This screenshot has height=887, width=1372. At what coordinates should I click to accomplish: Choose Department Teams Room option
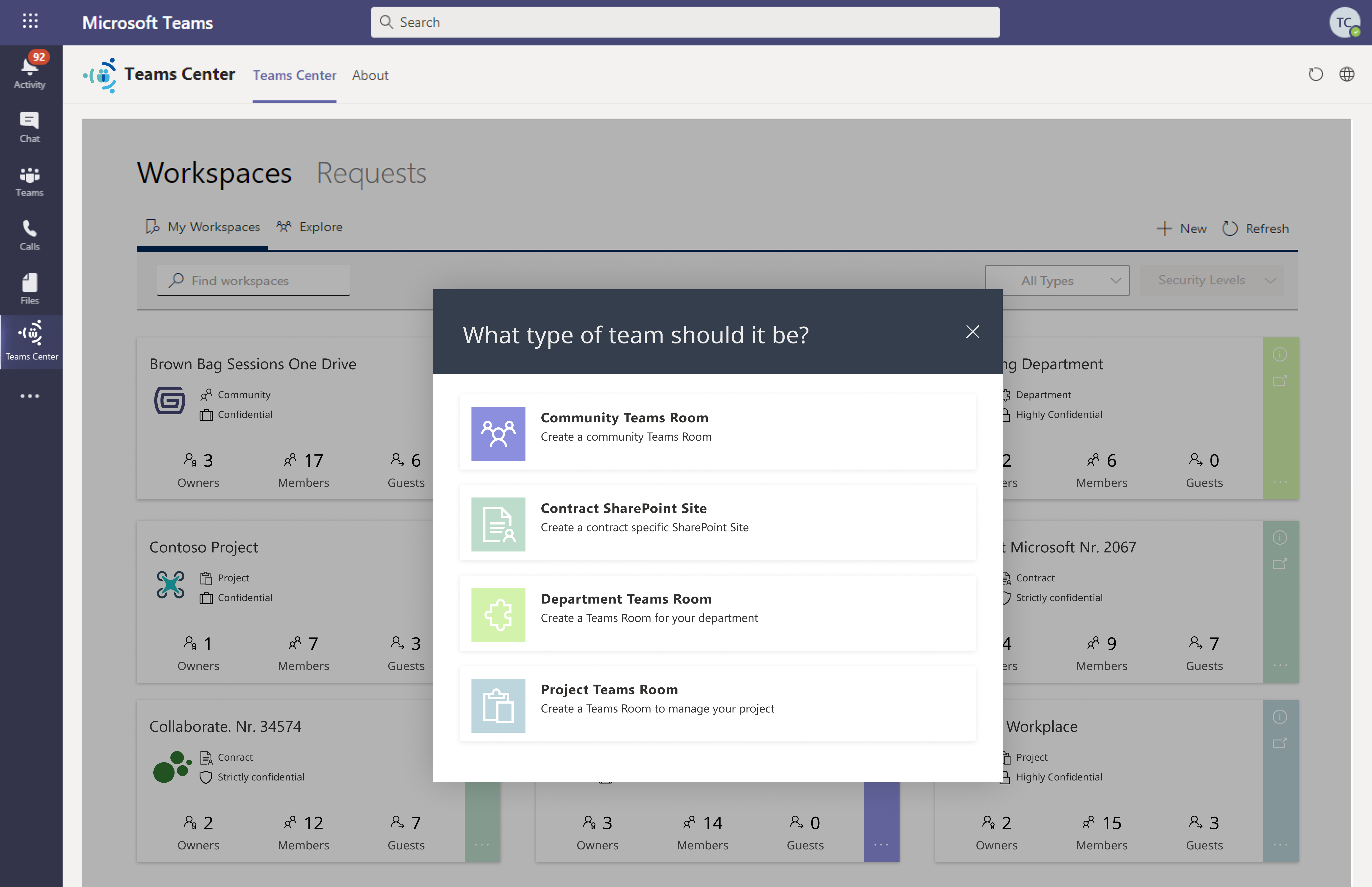pos(717,614)
